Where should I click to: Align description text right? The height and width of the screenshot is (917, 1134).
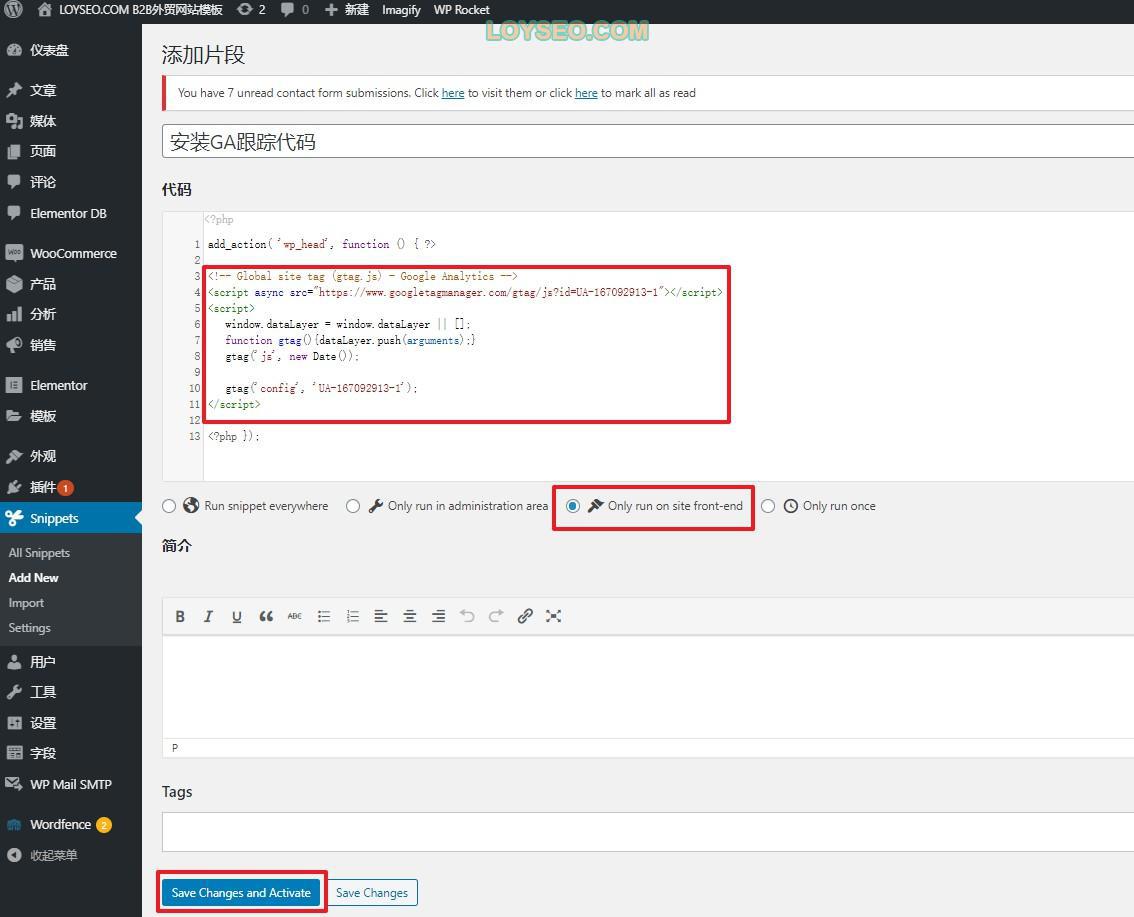pos(438,616)
